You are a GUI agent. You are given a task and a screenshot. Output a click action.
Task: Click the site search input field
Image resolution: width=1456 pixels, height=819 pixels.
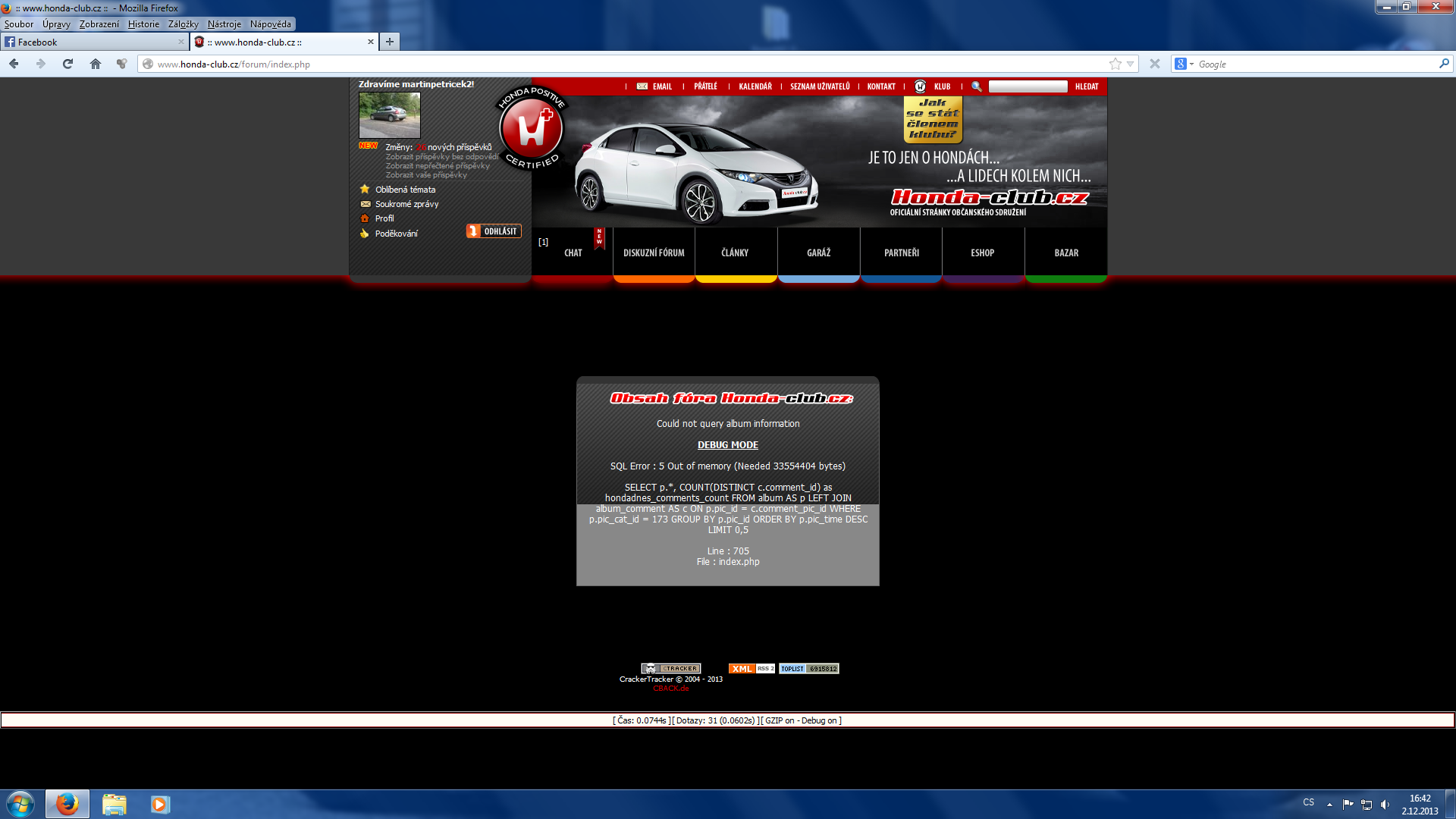[x=1028, y=86]
